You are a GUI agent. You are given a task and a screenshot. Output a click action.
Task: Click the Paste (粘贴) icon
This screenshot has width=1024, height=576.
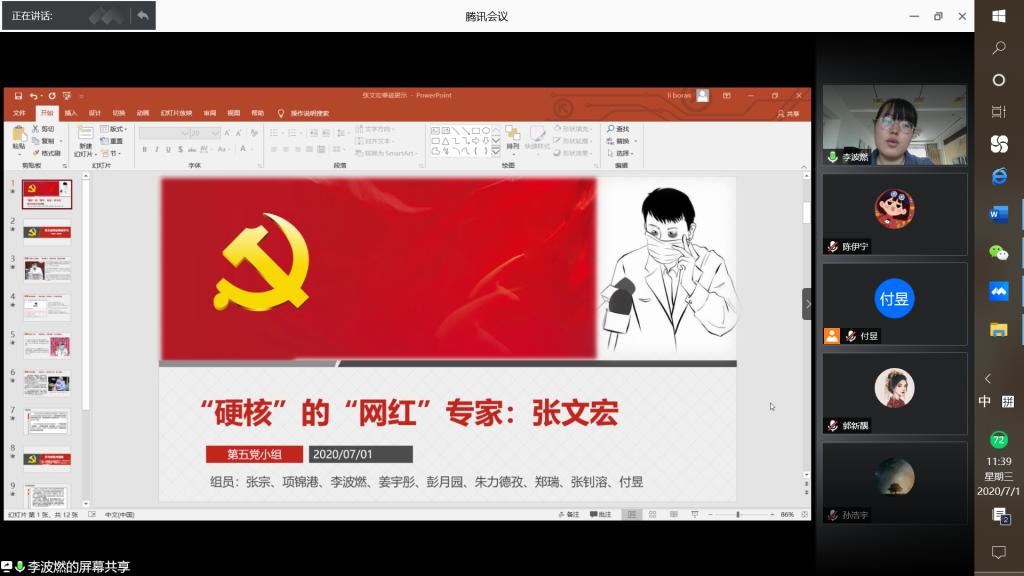[19, 138]
